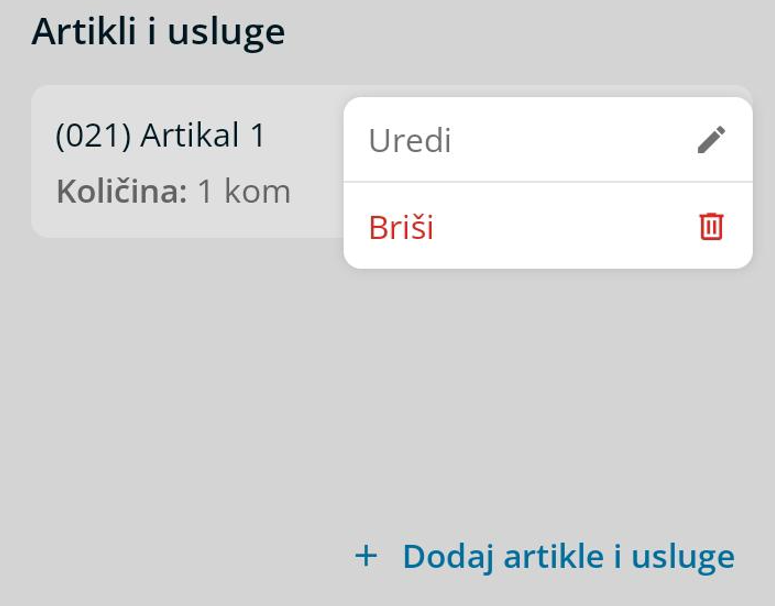Tap the Artikal 1 item title
Image resolution: width=775 pixels, height=606 pixels.
click(x=203, y=135)
